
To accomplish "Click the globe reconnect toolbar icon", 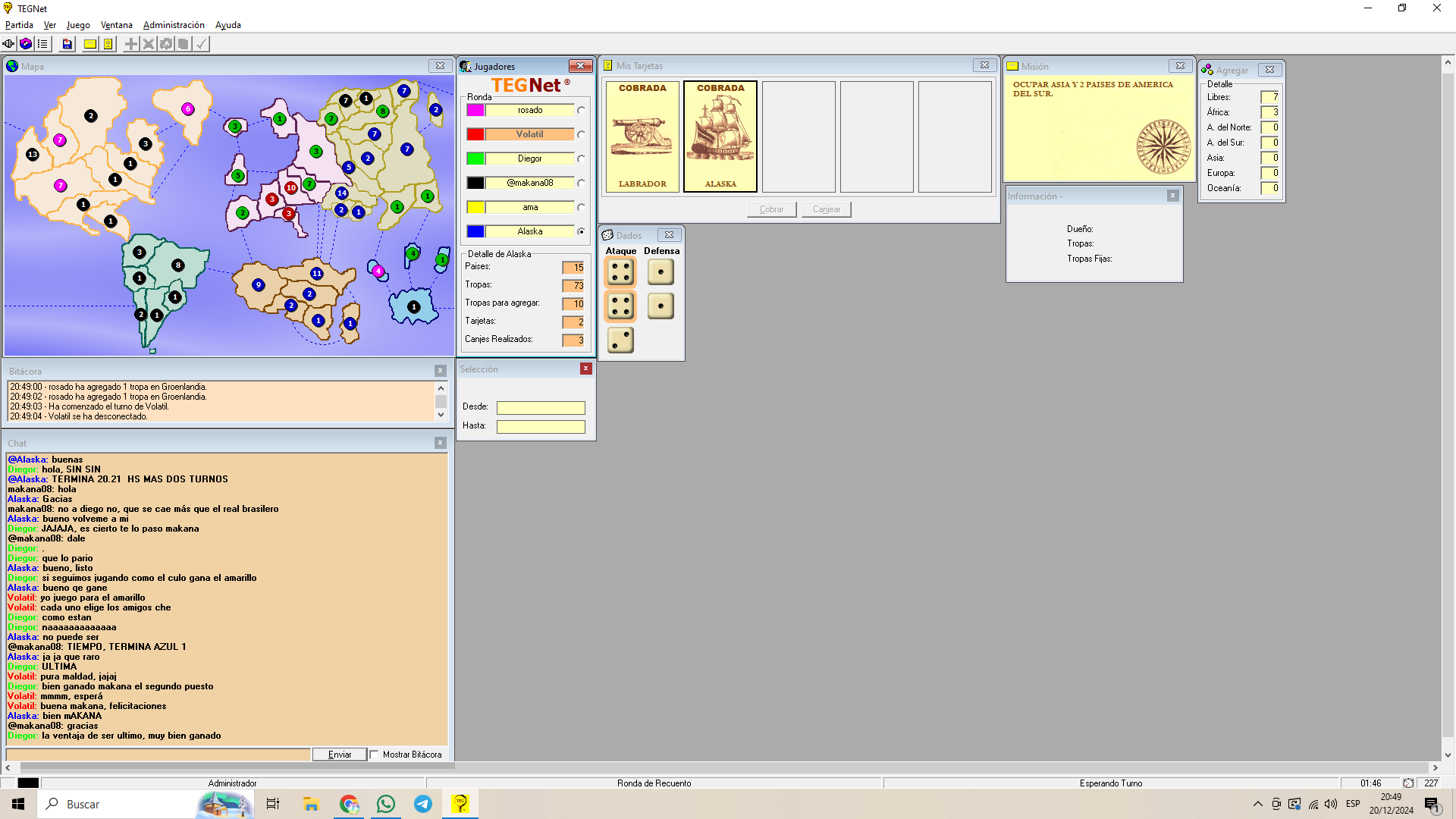I will [26, 44].
